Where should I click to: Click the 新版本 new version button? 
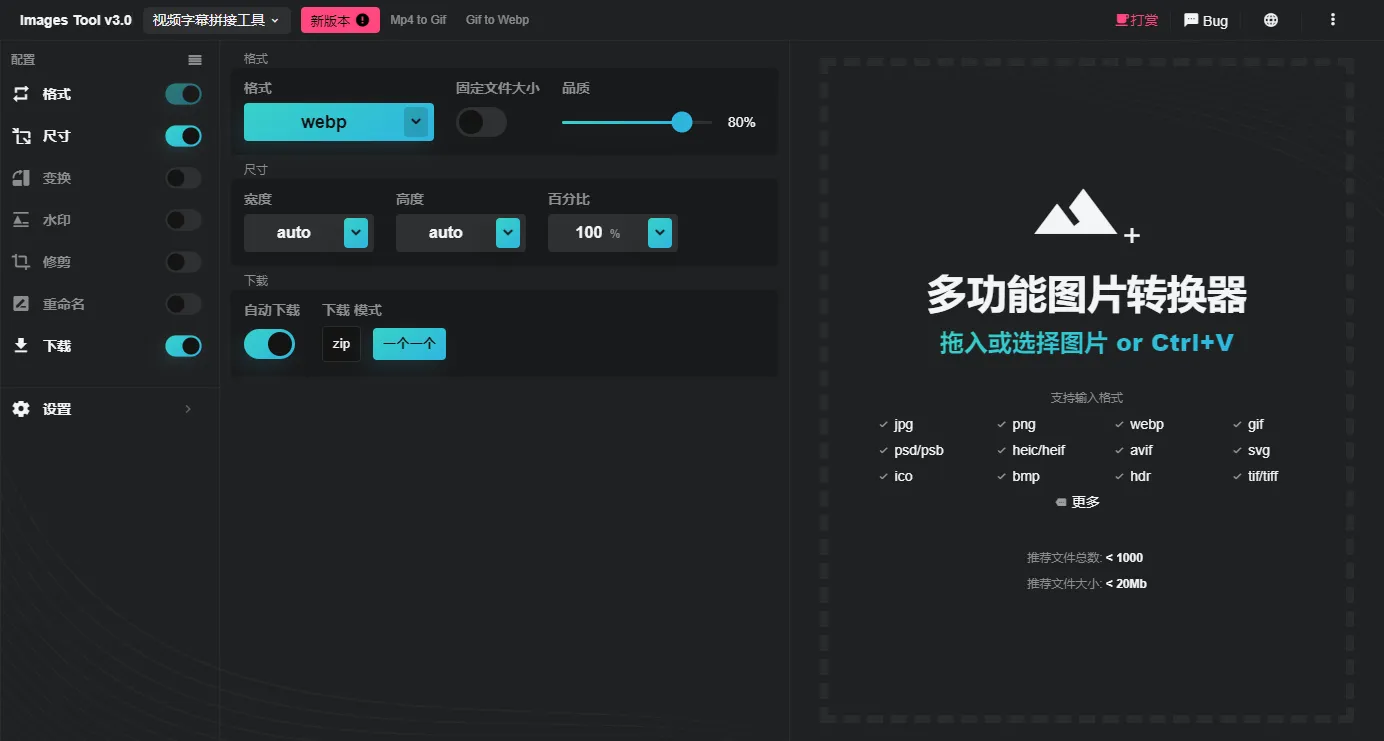[x=340, y=20]
